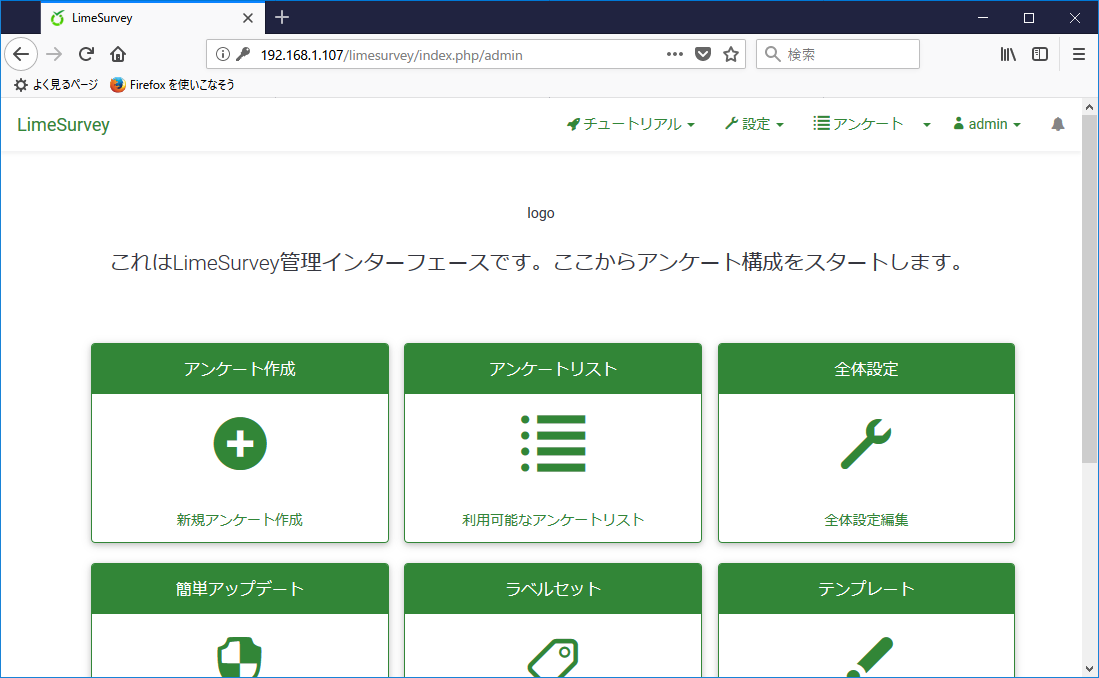This screenshot has width=1099, height=678.
Task: Open the notifications bell icon
Action: 1058,124
